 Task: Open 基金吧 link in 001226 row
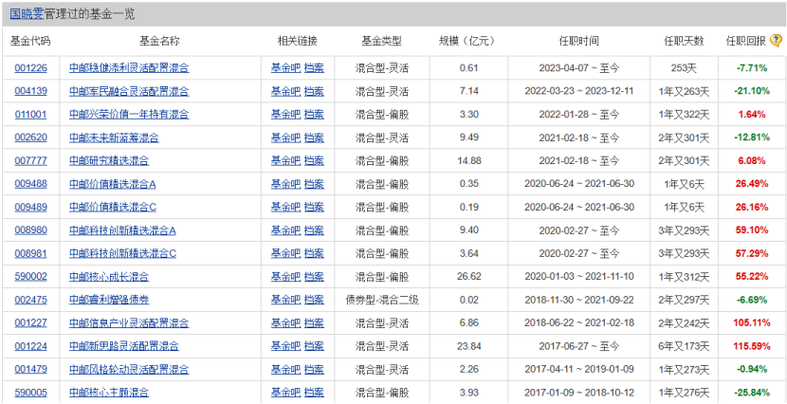[x=286, y=68]
